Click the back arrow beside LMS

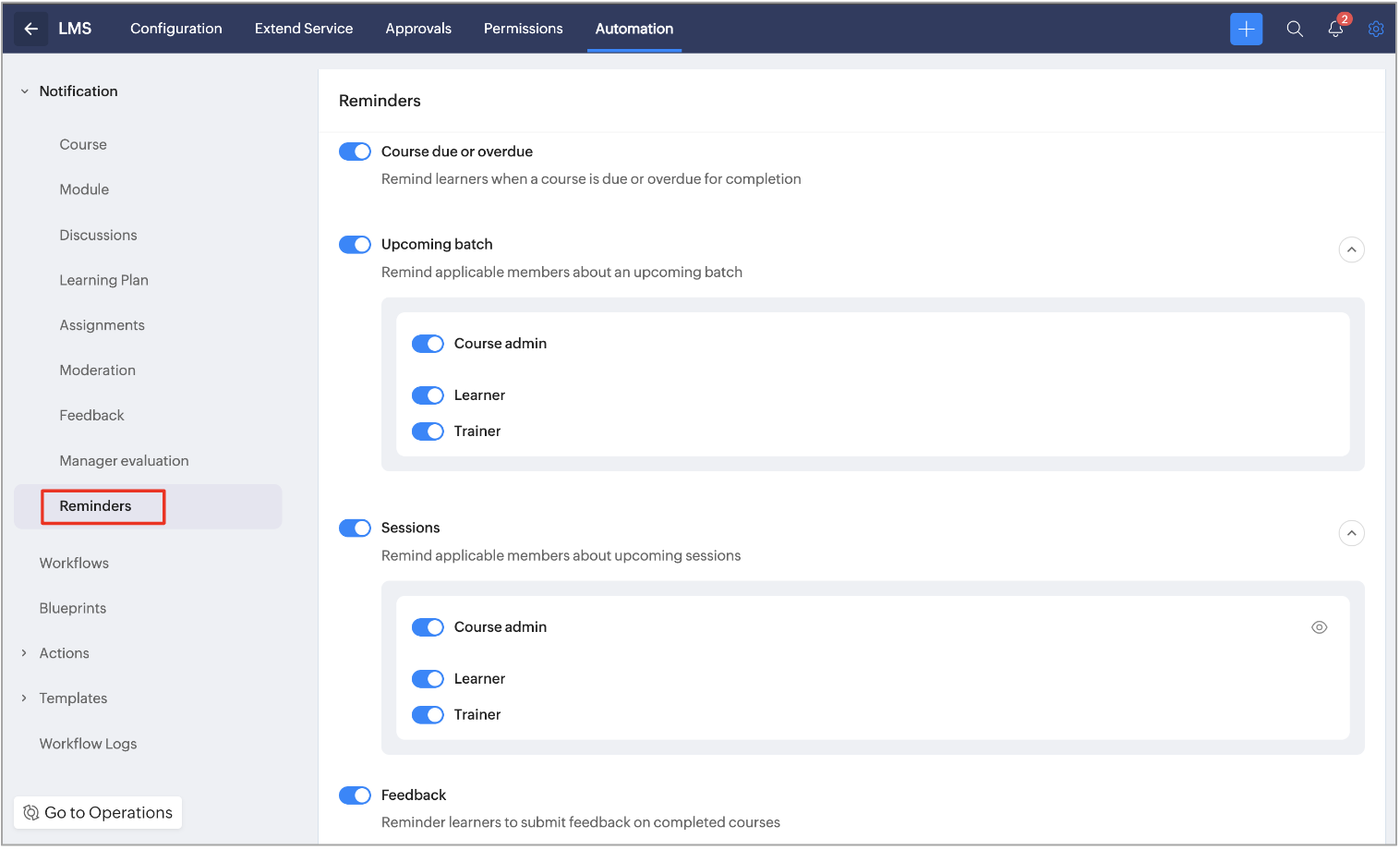pos(30,29)
